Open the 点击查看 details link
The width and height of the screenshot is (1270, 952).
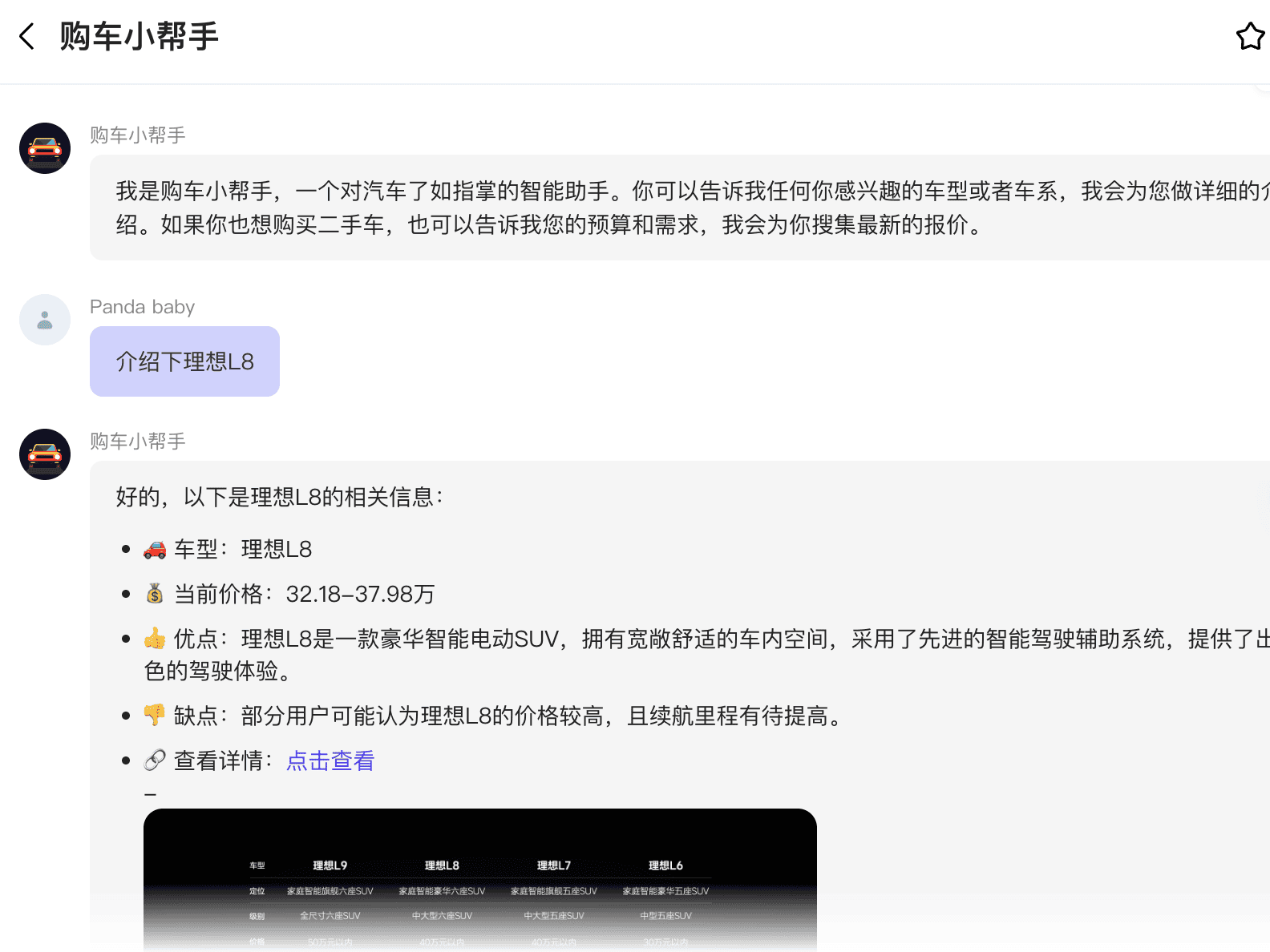(330, 760)
